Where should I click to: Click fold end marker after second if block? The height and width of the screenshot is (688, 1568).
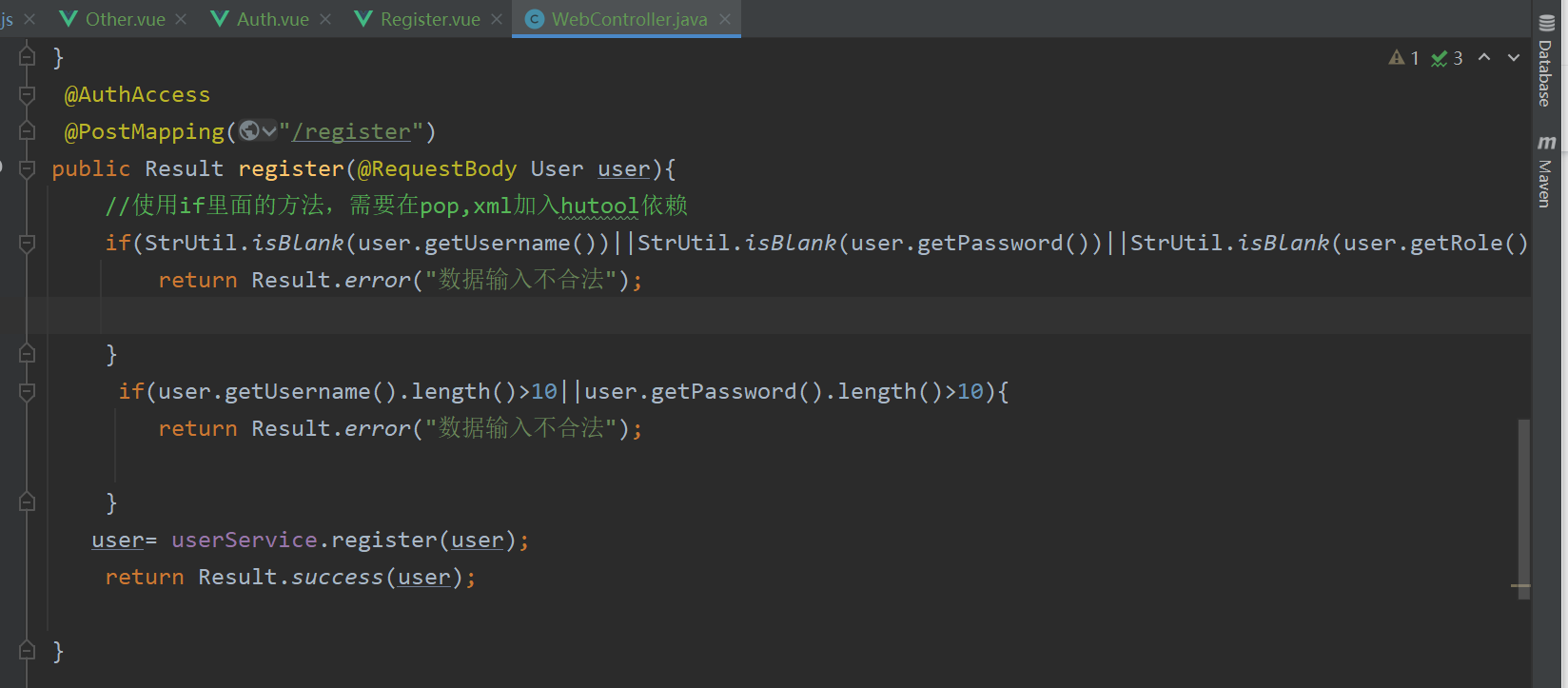click(x=28, y=502)
